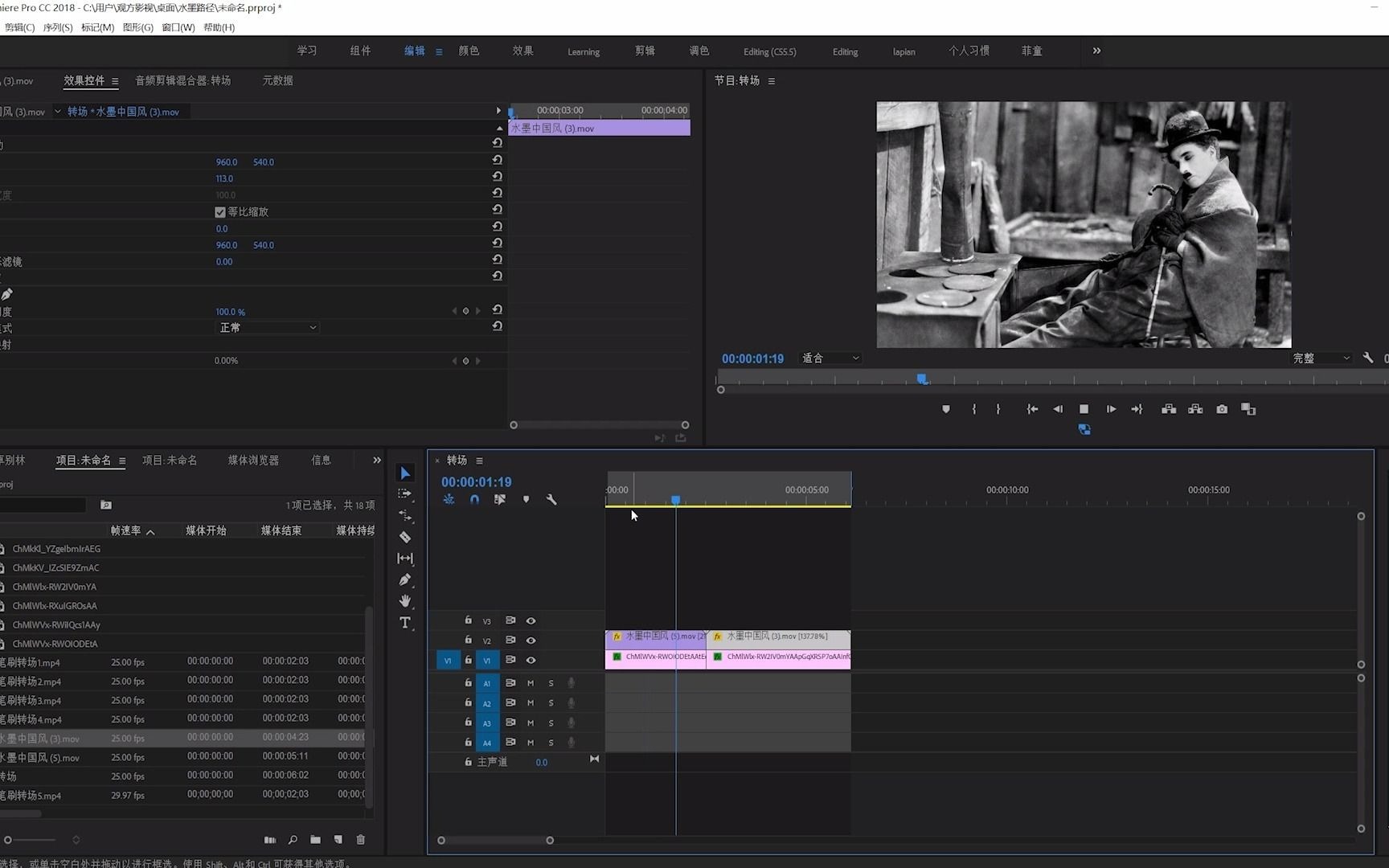
Task: Select the Type tool
Action: pos(405,623)
